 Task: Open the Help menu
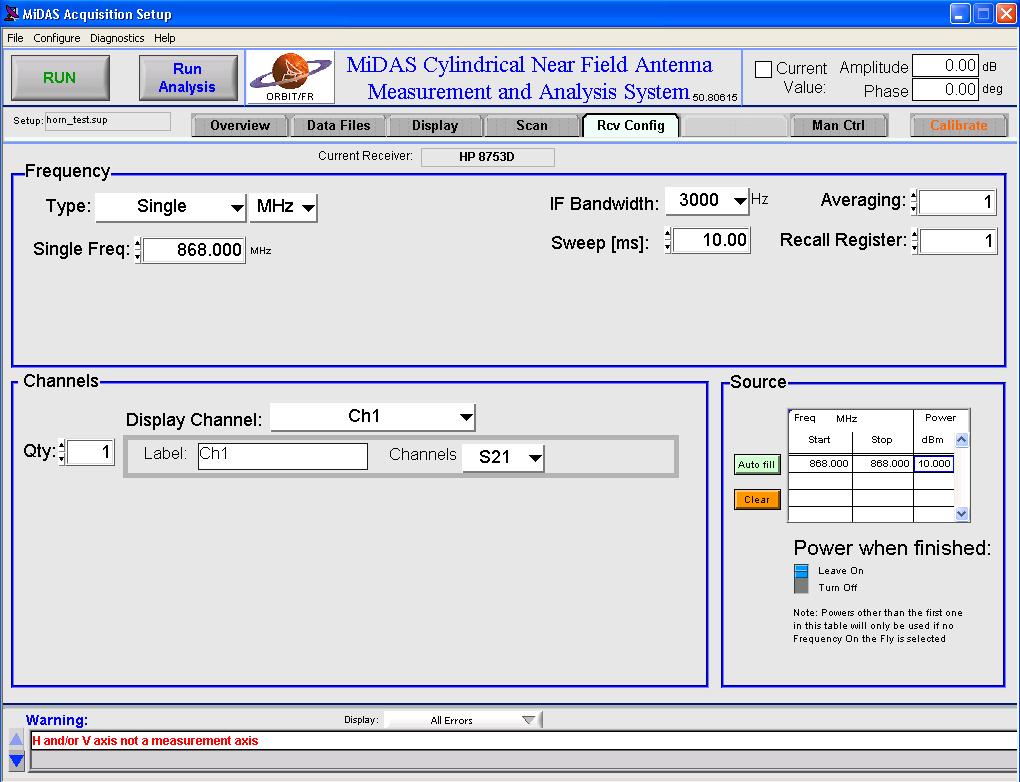(165, 38)
